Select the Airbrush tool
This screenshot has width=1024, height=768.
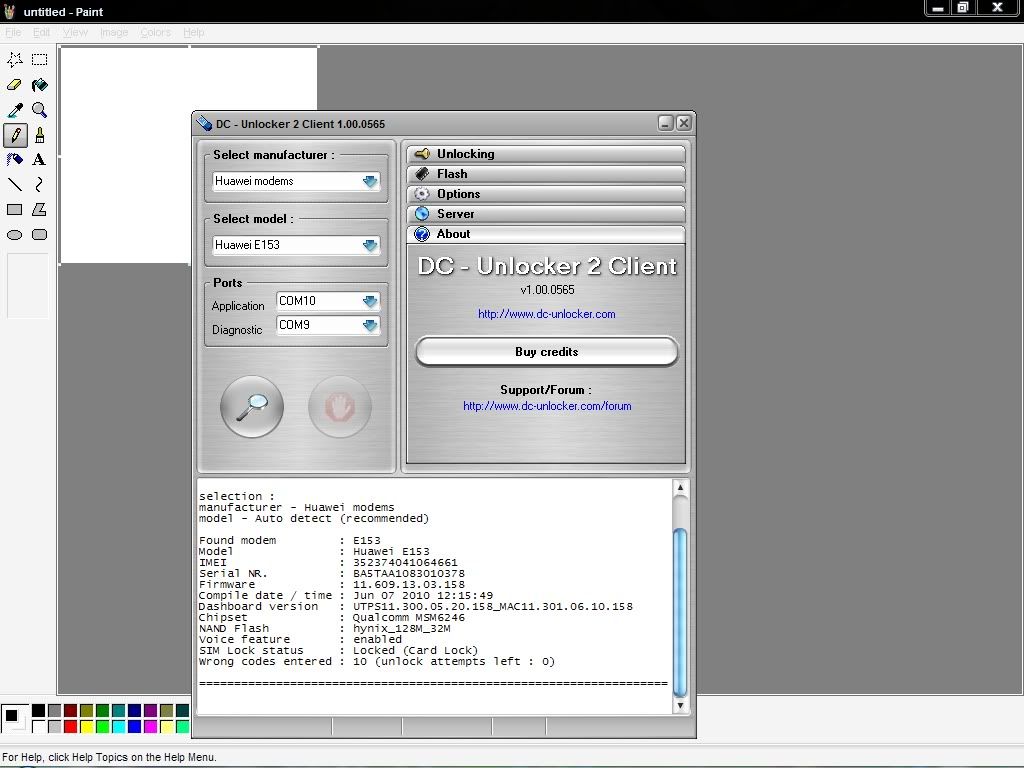click(15, 160)
